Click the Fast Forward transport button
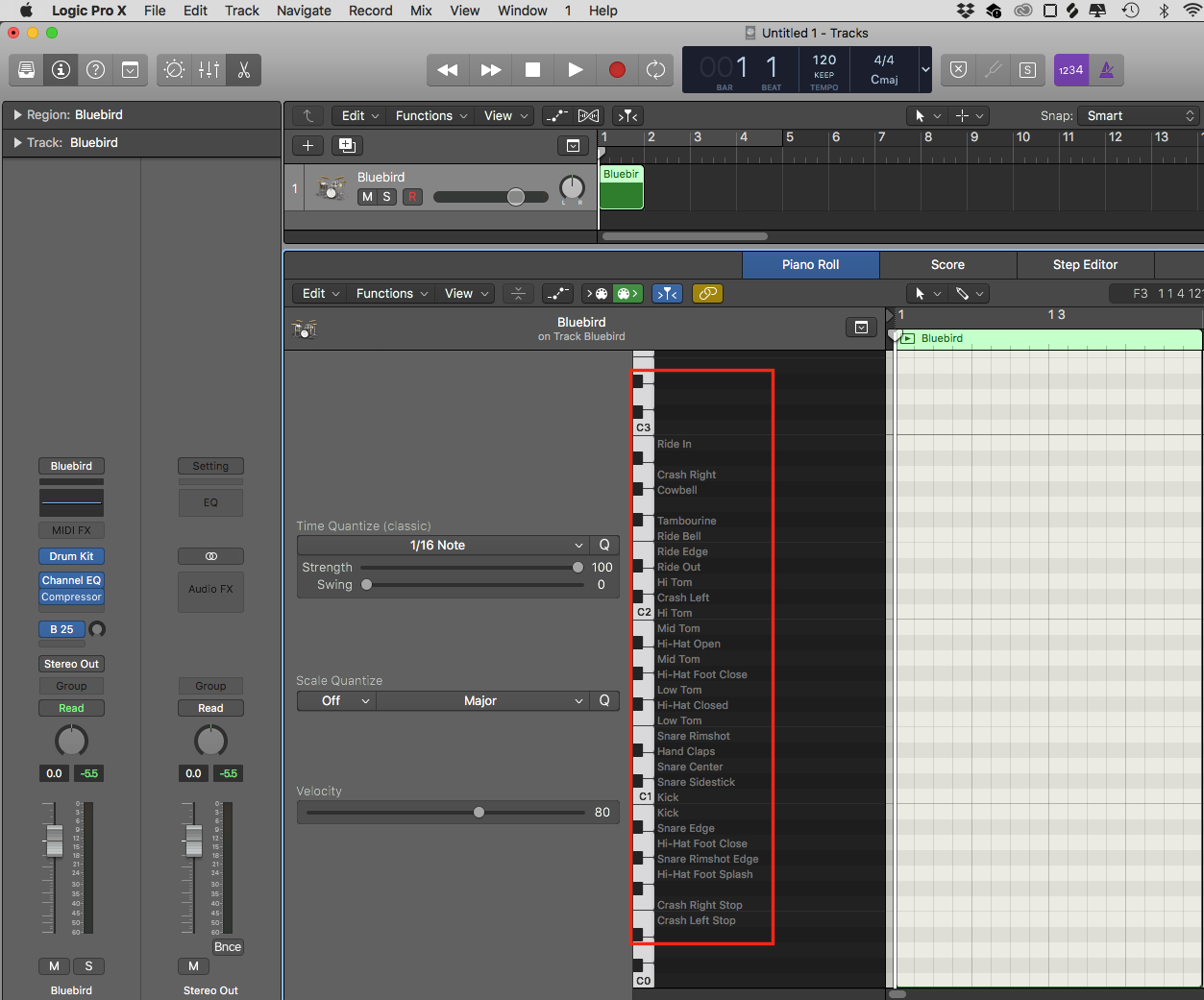Viewport: 1204px width, 1000px height. click(x=490, y=69)
